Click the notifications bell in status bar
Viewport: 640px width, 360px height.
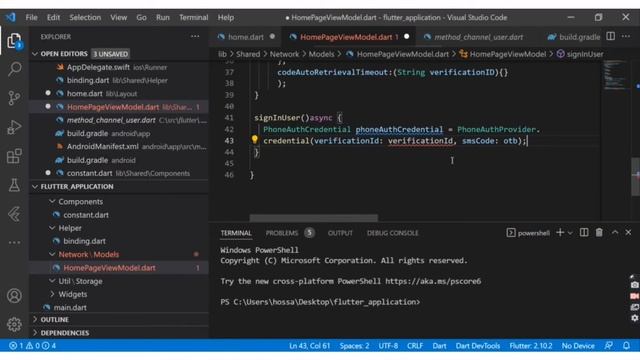coord(626,346)
